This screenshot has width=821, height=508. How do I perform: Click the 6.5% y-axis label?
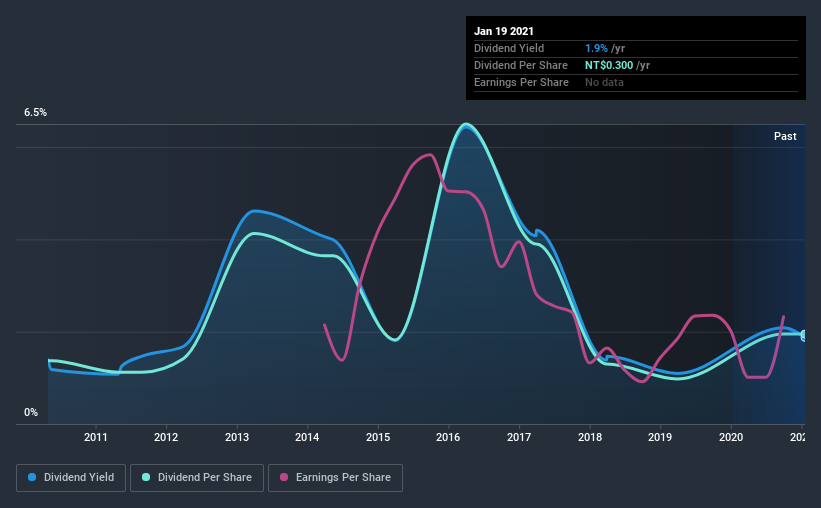click(x=35, y=113)
